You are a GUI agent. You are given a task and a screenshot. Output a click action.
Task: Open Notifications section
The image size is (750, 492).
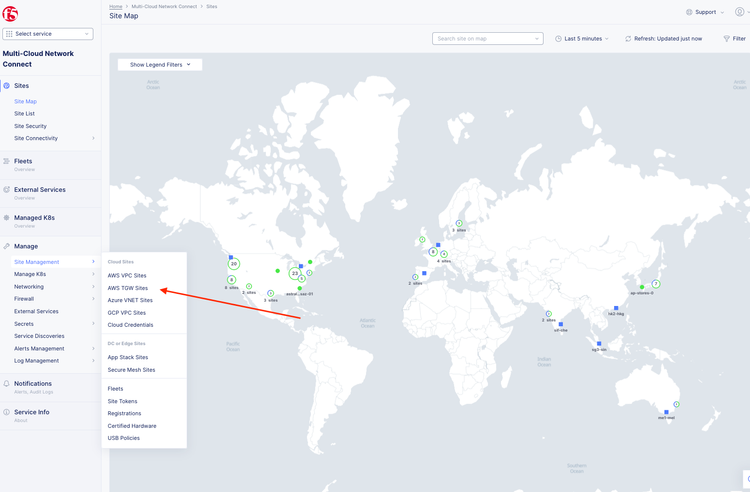pyautogui.click(x=33, y=383)
